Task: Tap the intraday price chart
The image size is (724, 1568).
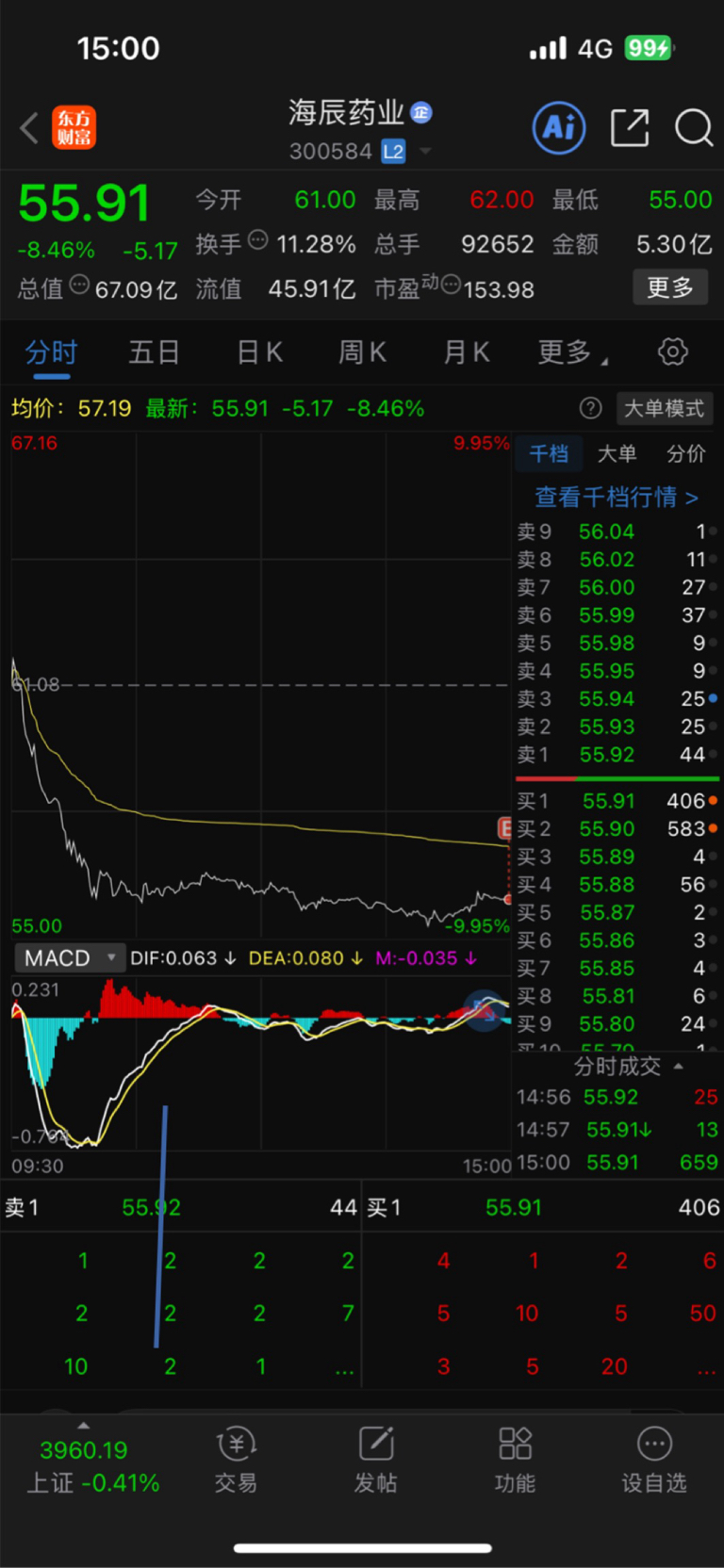Action: click(x=261, y=684)
